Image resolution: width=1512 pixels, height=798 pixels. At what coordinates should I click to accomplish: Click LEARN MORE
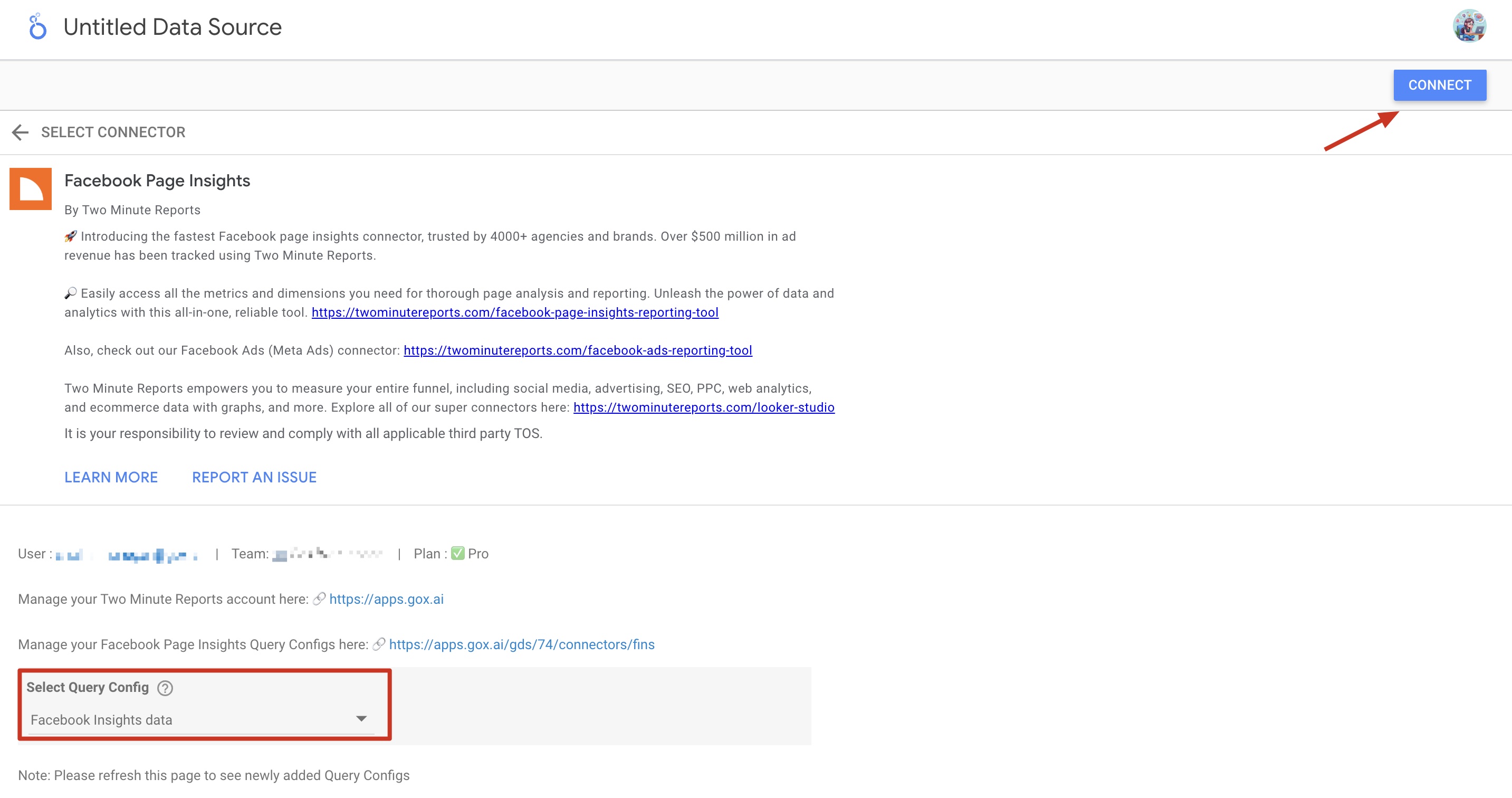coord(111,478)
